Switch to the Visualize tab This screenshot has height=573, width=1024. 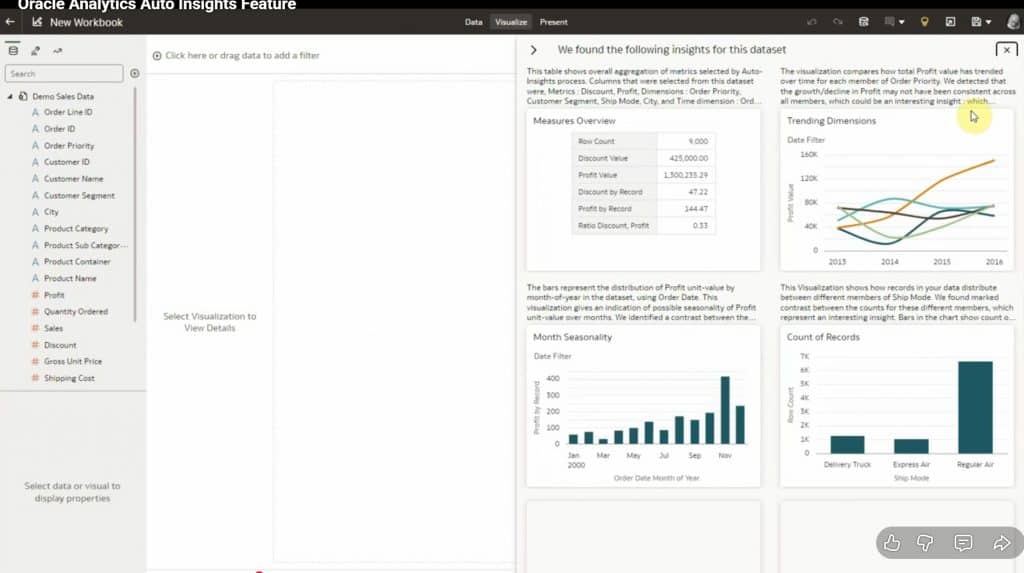point(511,22)
